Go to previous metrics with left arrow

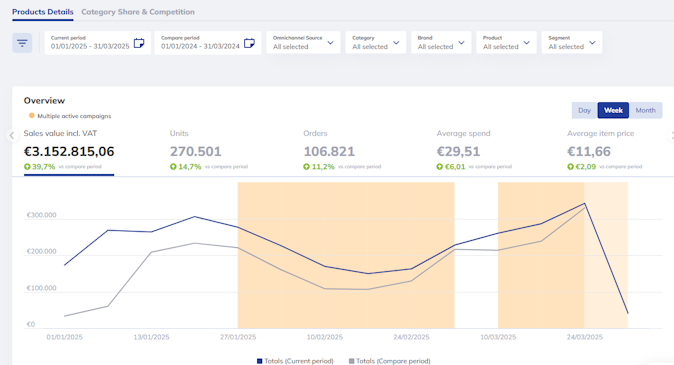pyautogui.click(x=12, y=135)
